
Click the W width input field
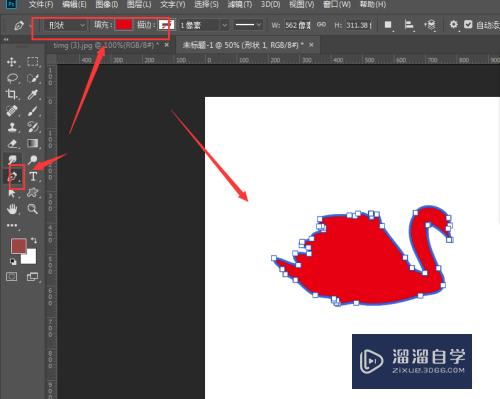click(x=298, y=25)
